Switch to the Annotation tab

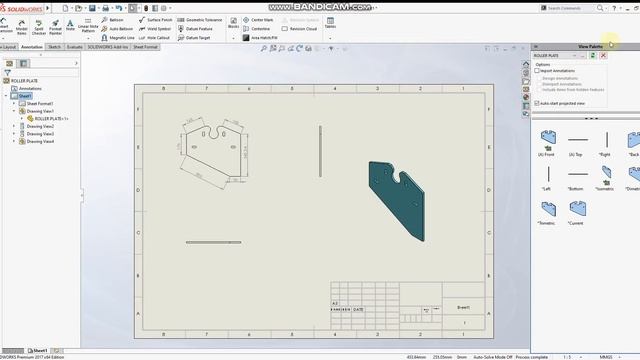pos(31,47)
